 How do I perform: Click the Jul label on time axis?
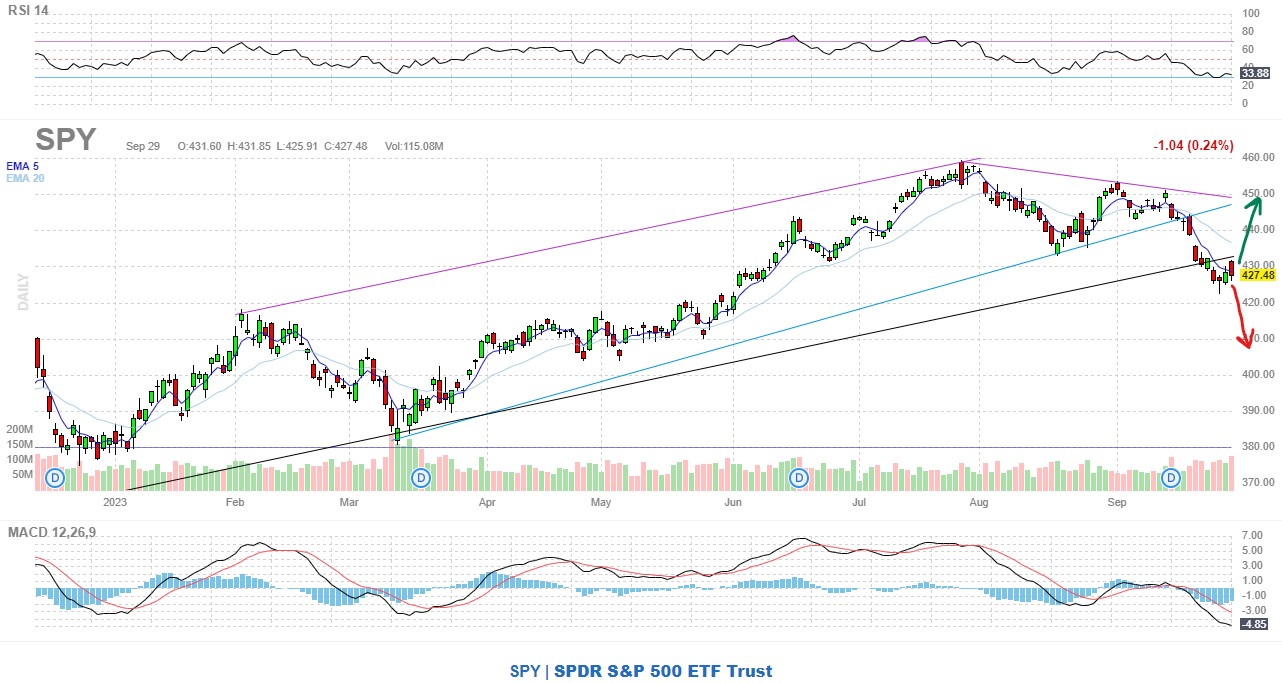858,504
